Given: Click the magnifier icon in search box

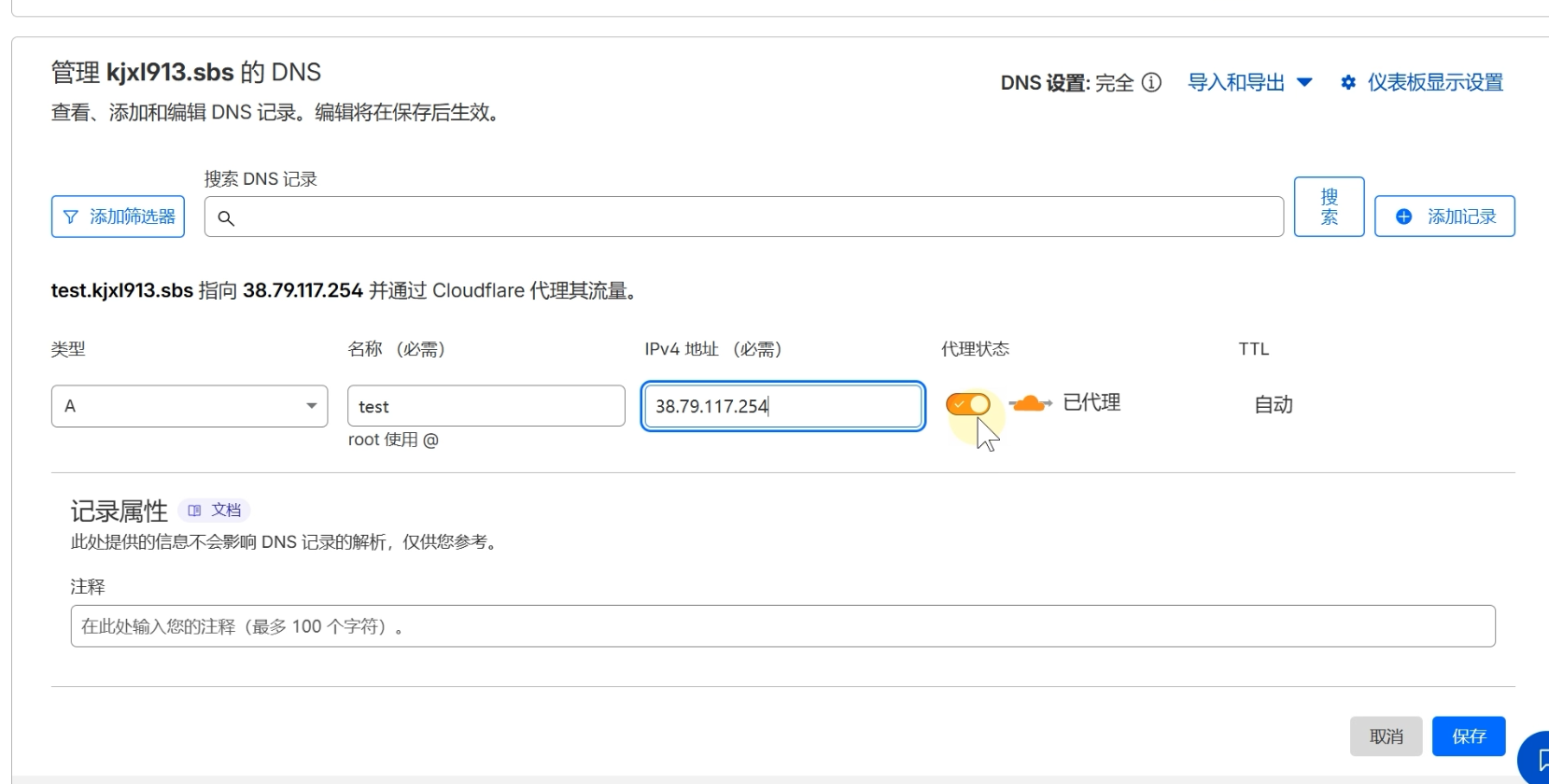Looking at the screenshot, I should tap(226, 218).
